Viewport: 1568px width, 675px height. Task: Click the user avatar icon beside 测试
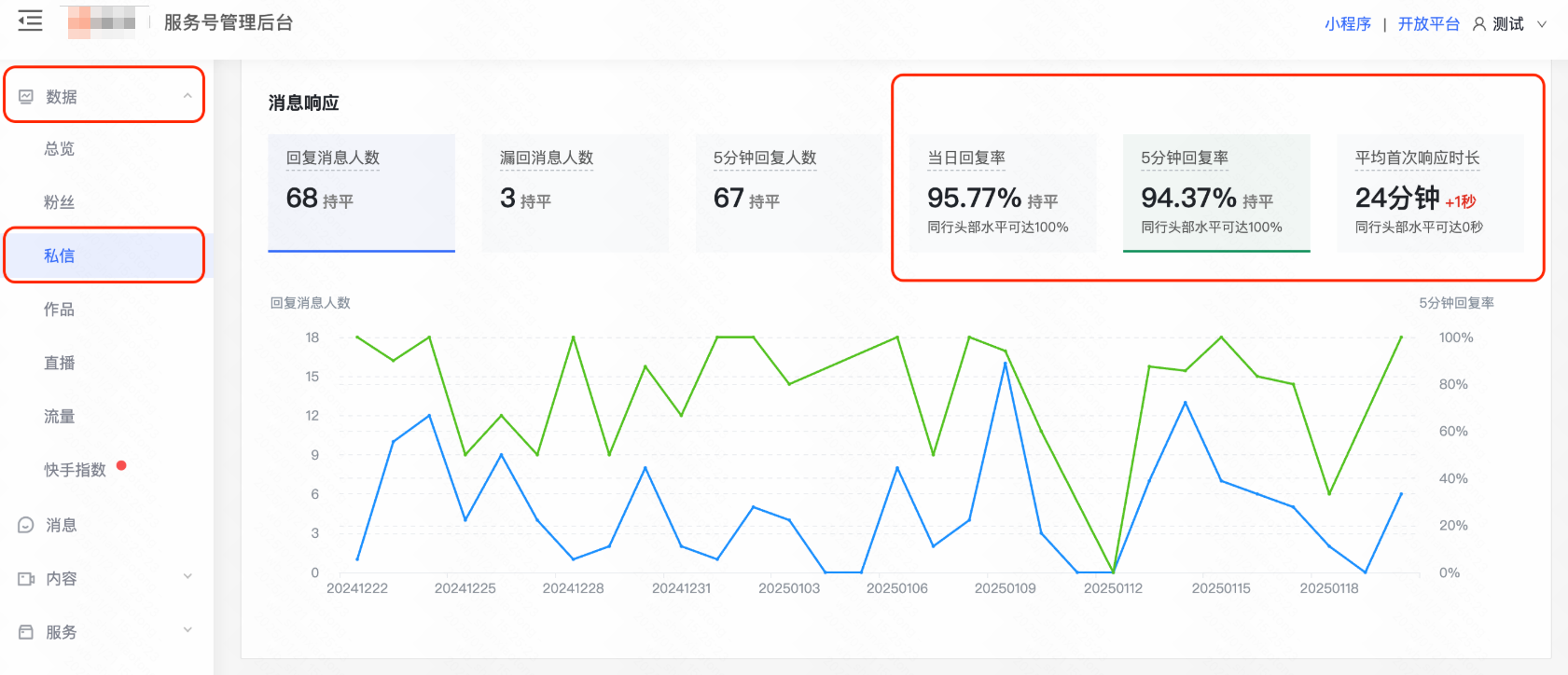coord(1479,24)
